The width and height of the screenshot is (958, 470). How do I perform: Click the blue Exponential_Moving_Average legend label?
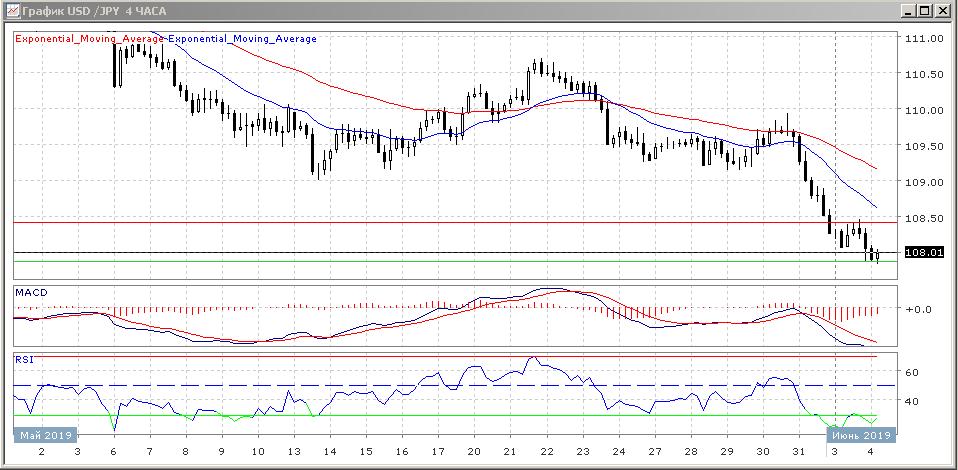242,39
